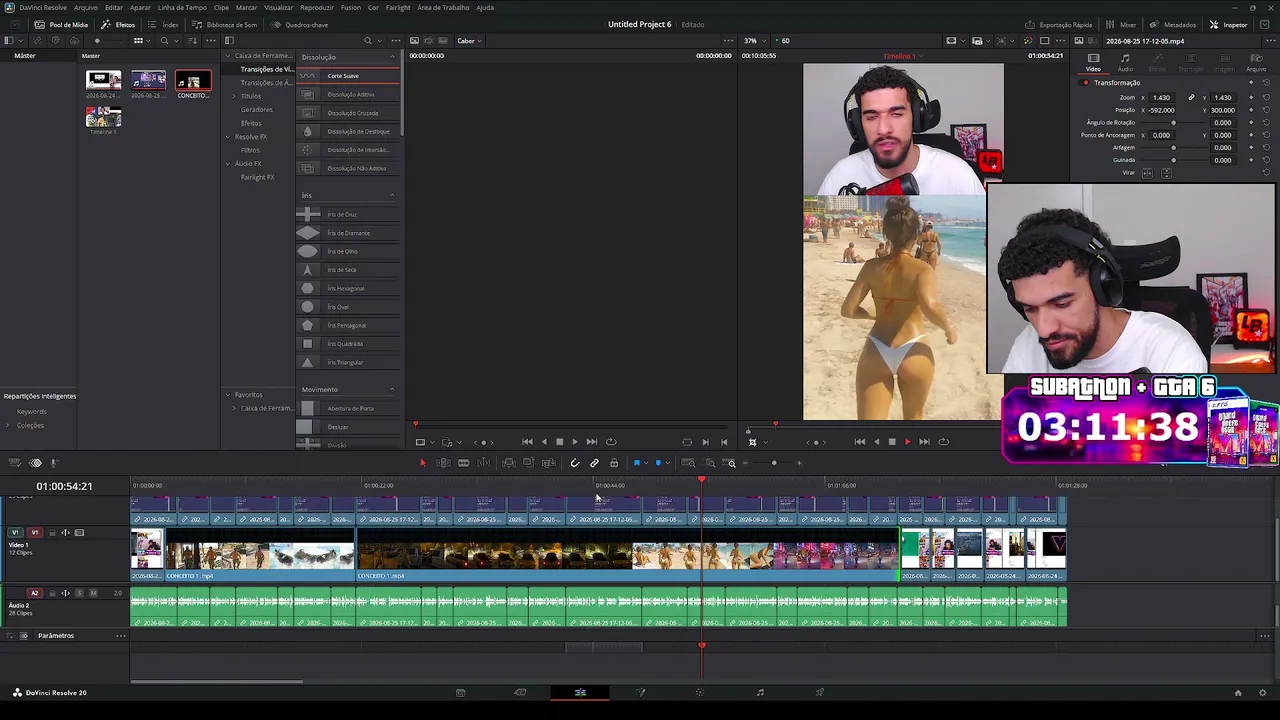Jump to first frame in source viewer
1280x720 pixels.
click(527, 442)
